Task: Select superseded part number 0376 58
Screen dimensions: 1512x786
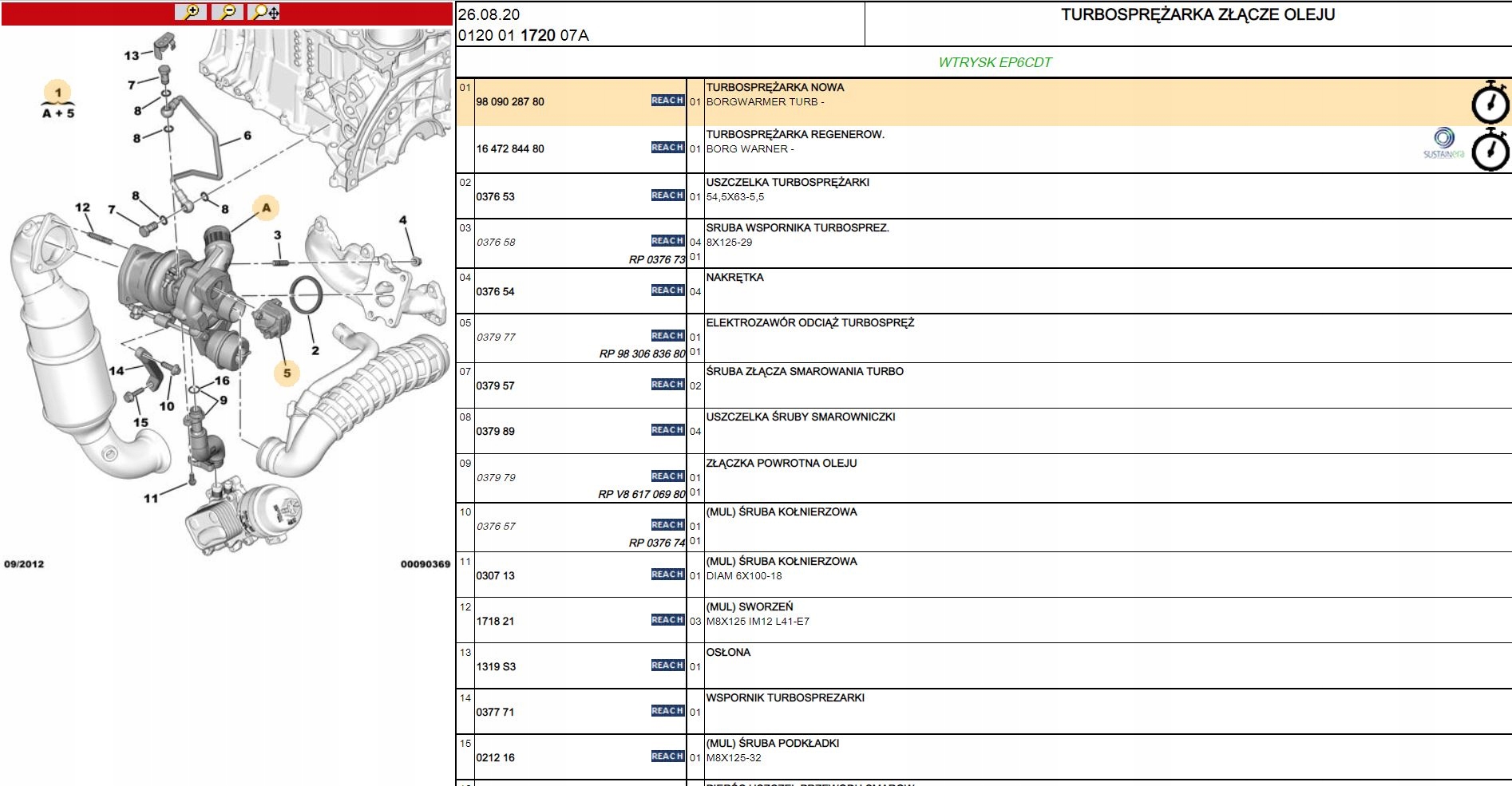Action: coord(496,243)
